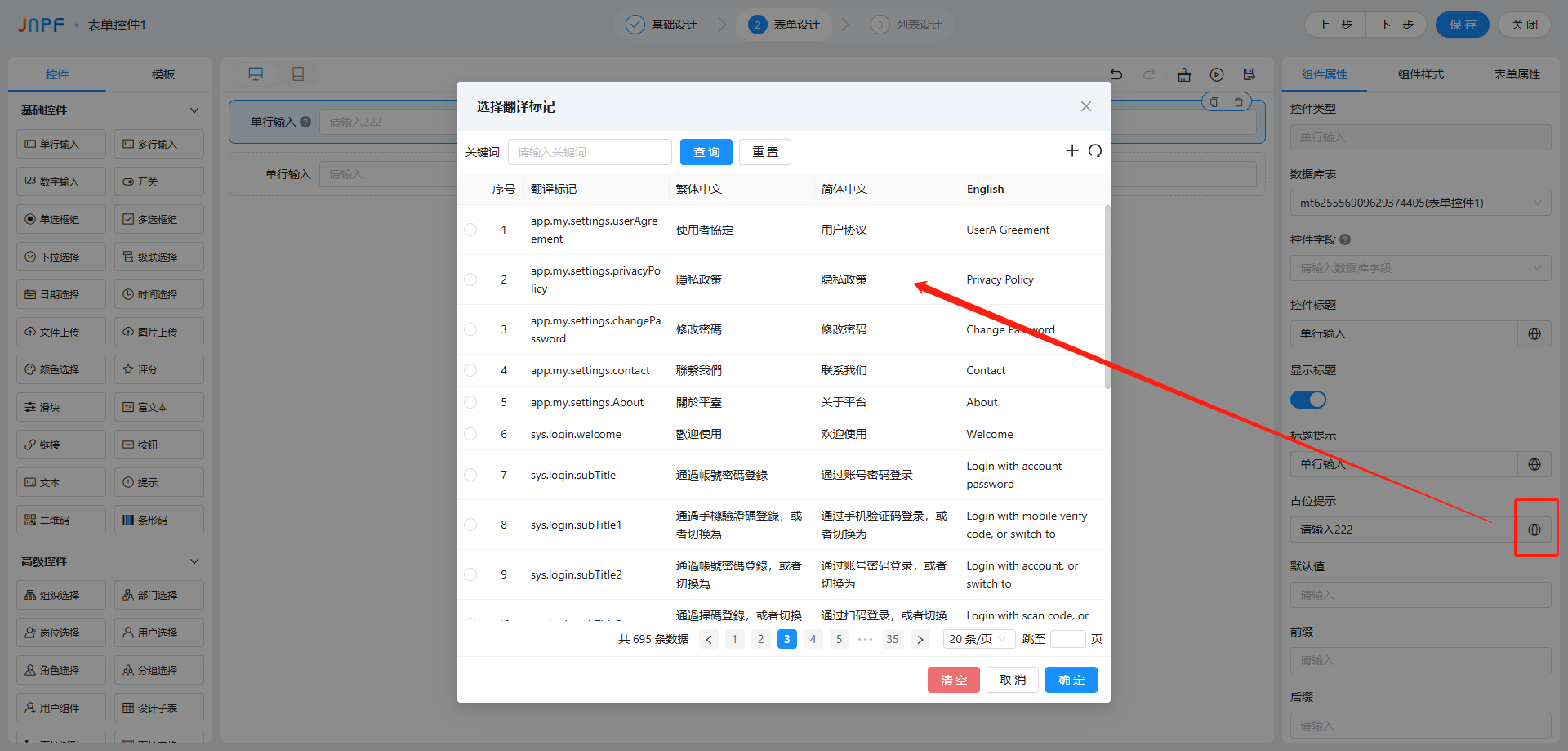The height and width of the screenshot is (751, 1568).
Task: Switch to the 控件 tab
Action: (x=57, y=74)
